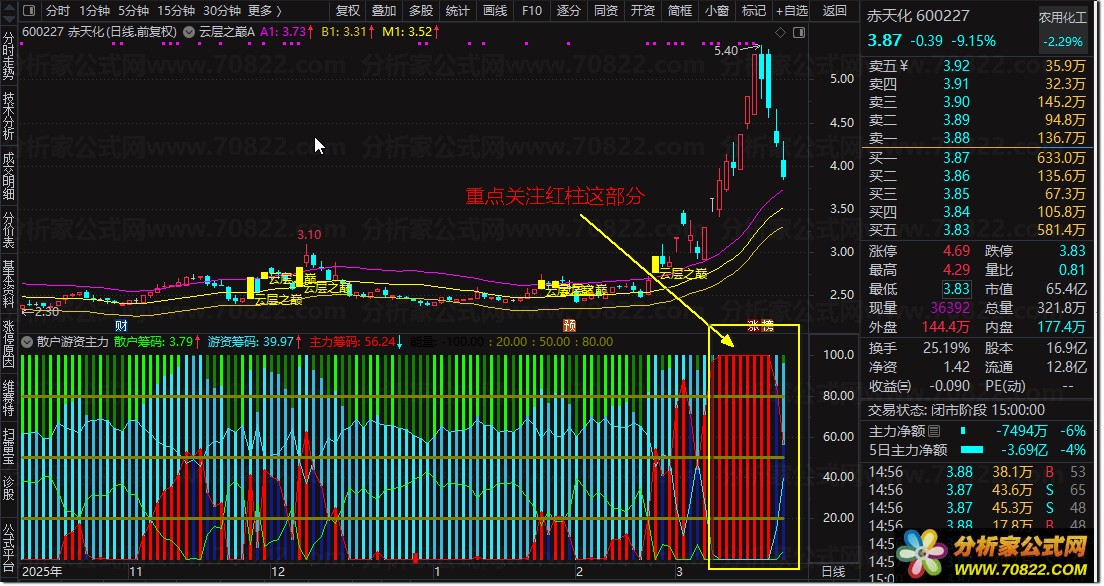The width and height of the screenshot is (1104, 586).
Task: Click the 返回 button
Action: tap(835, 11)
